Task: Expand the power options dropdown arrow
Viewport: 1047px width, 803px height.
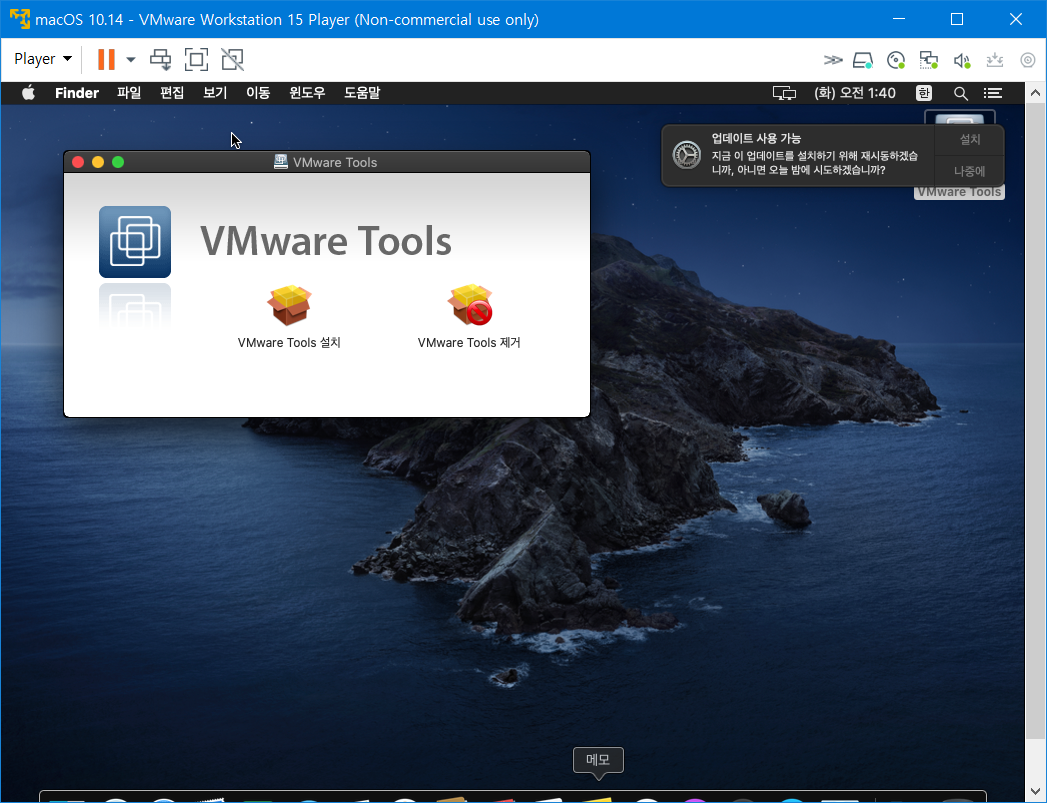Action: [x=131, y=59]
